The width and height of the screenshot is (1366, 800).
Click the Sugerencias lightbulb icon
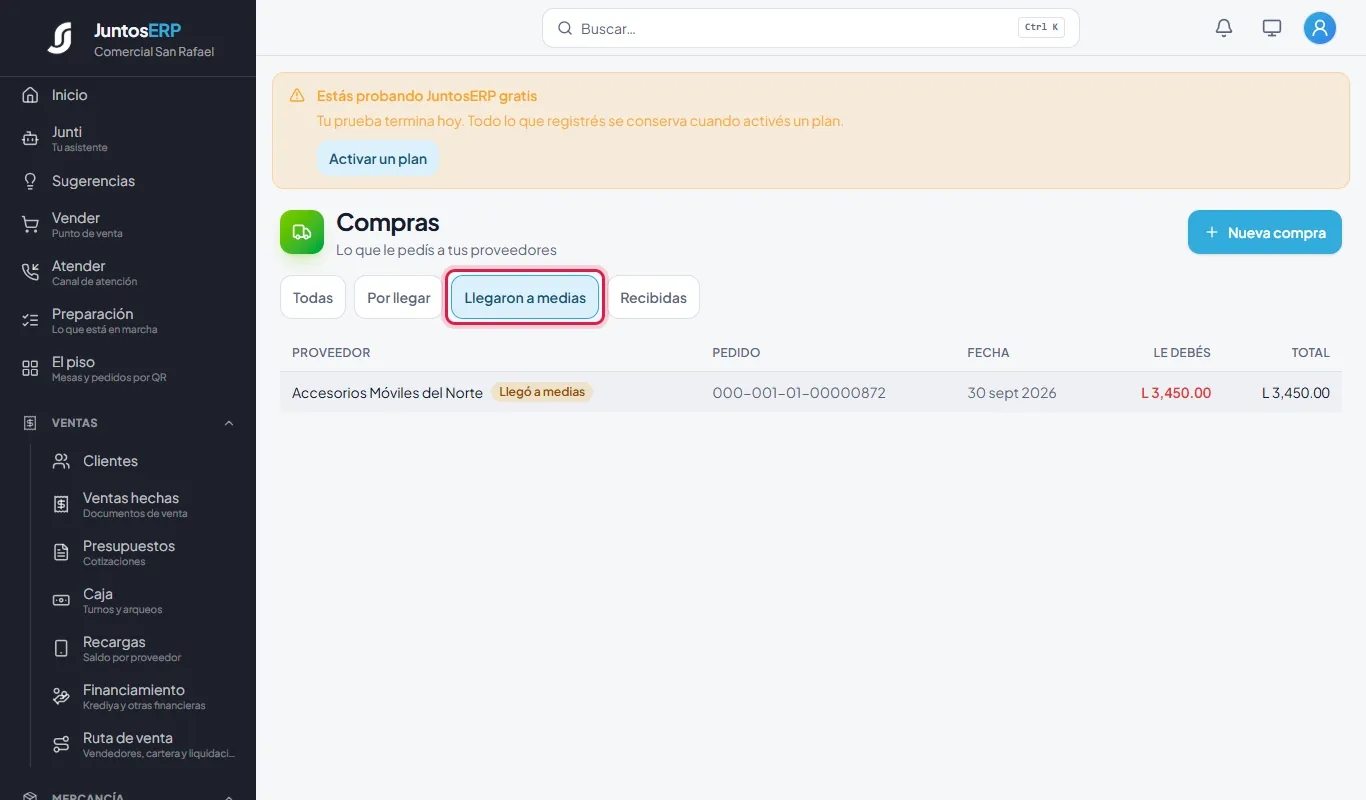(x=30, y=181)
